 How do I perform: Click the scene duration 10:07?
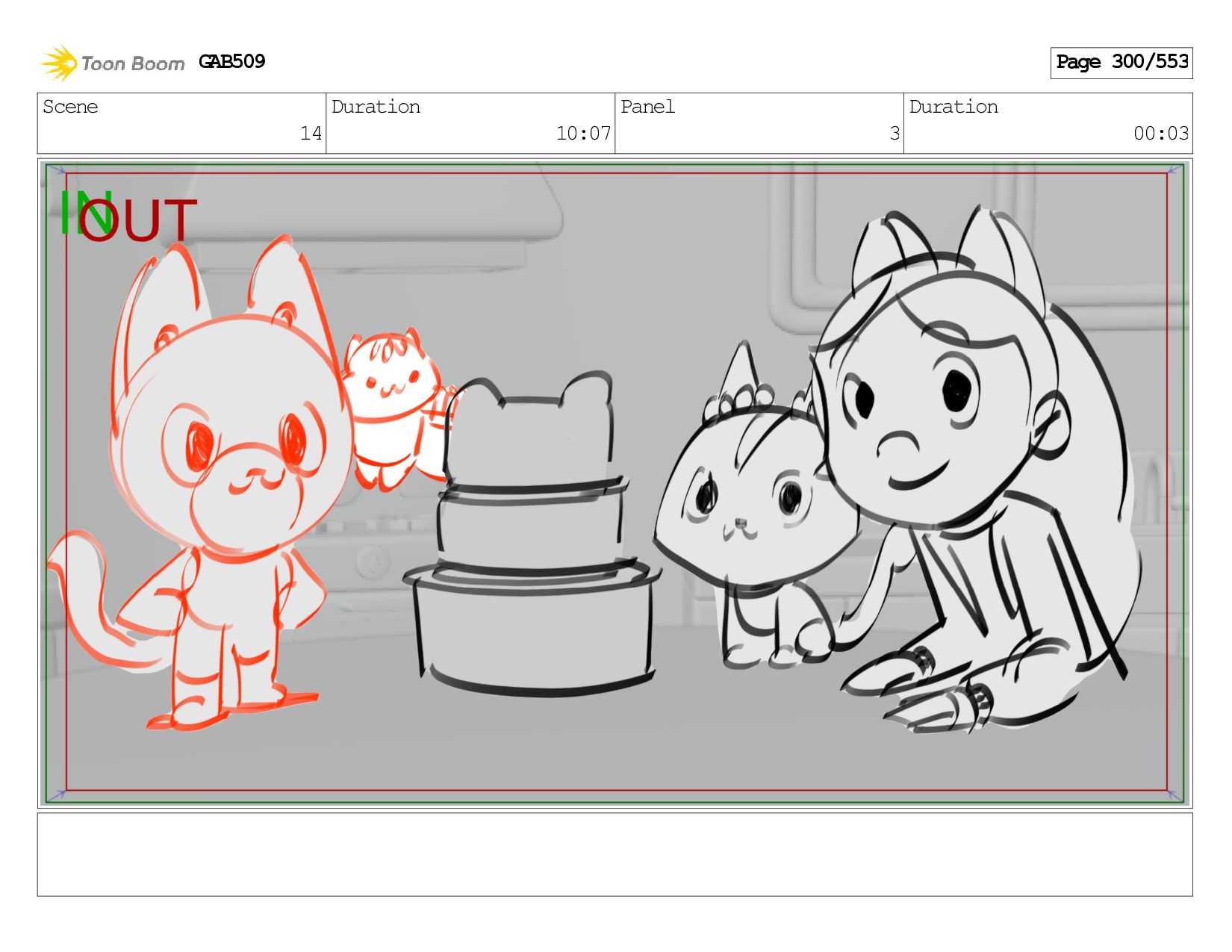(x=583, y=134)
